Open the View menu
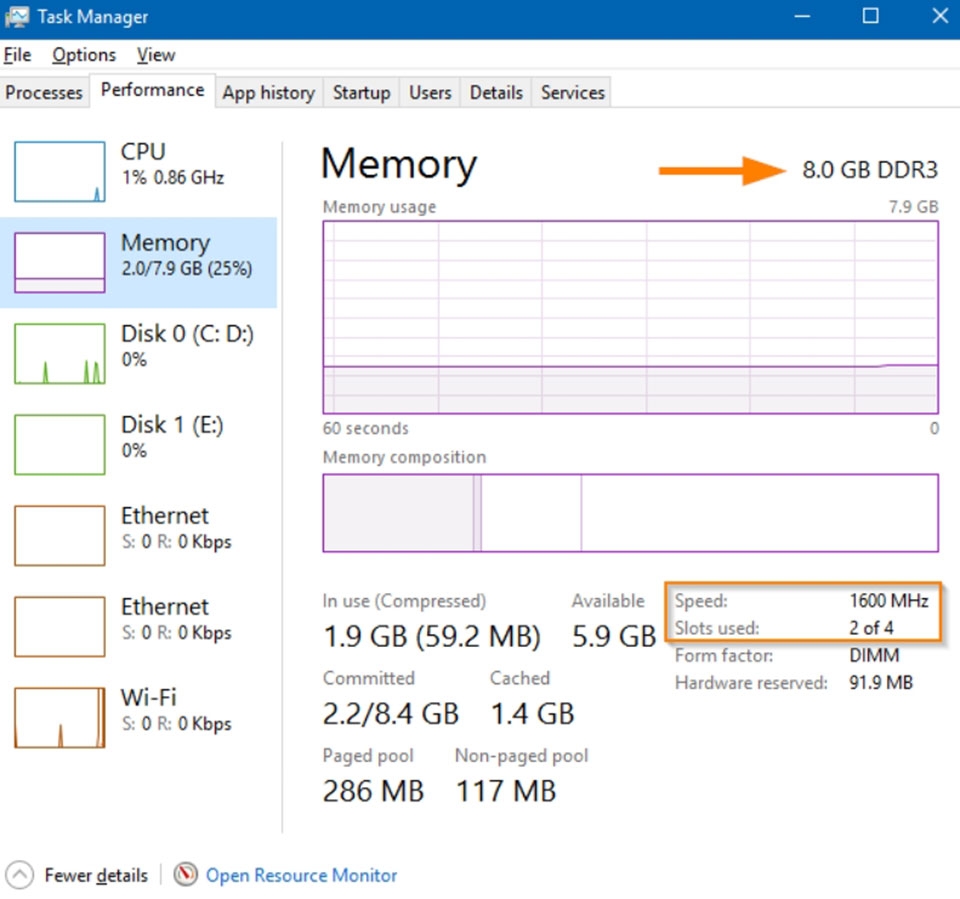This screenshot has height=899, width=960. click(156, 55)
